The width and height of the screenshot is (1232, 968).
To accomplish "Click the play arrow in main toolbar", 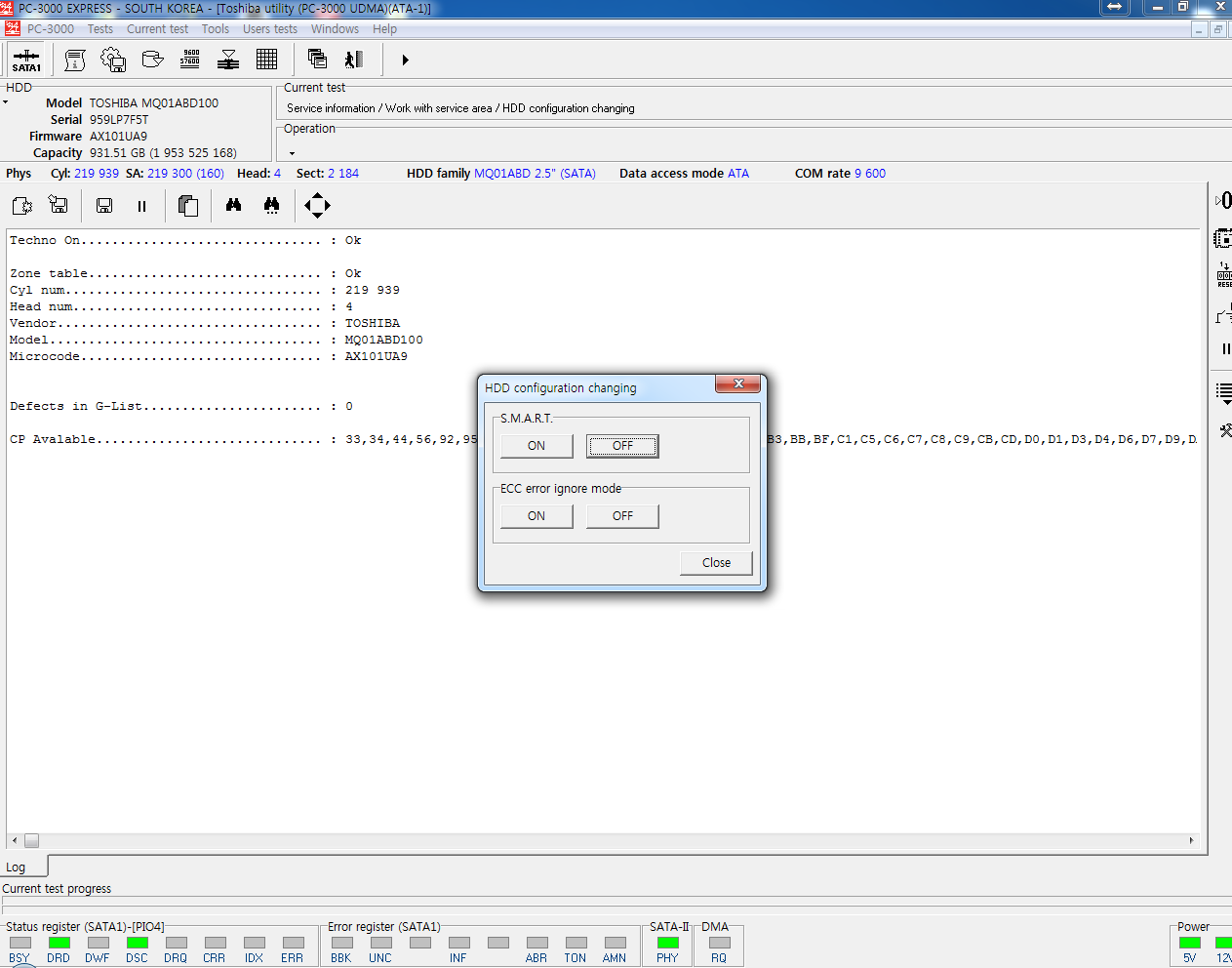I will tap(405, 60).
